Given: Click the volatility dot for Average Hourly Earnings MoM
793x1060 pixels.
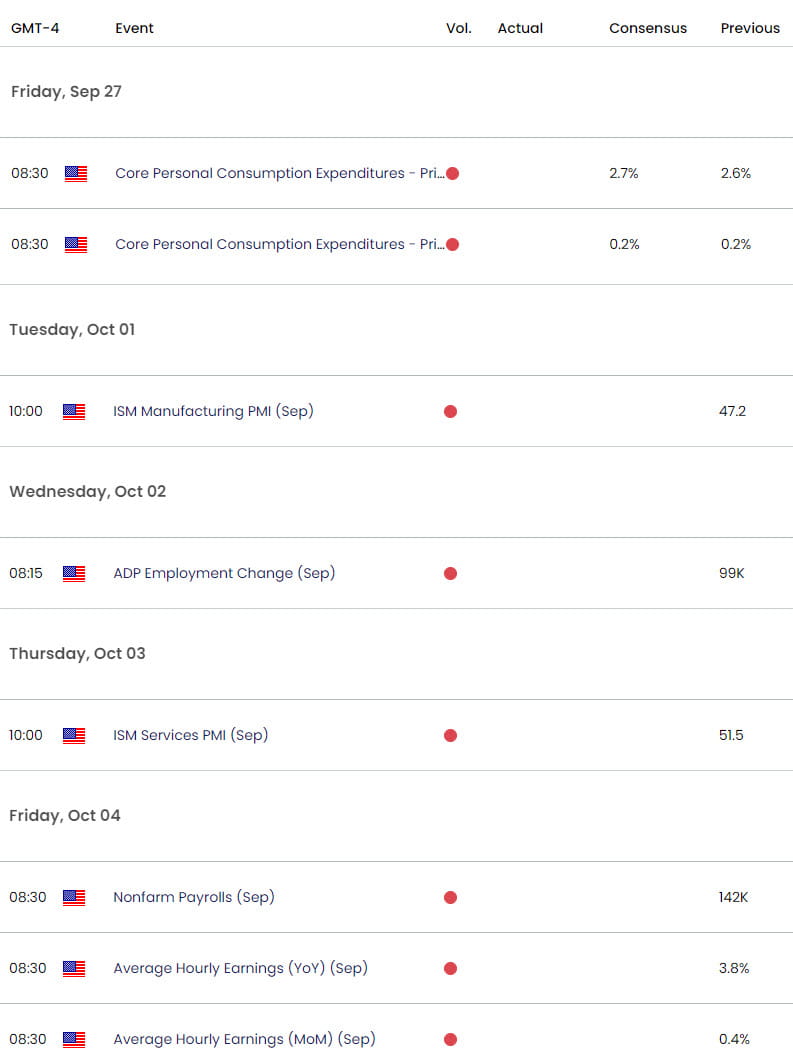Looking at the screenshot, I should pos(450,1039).
